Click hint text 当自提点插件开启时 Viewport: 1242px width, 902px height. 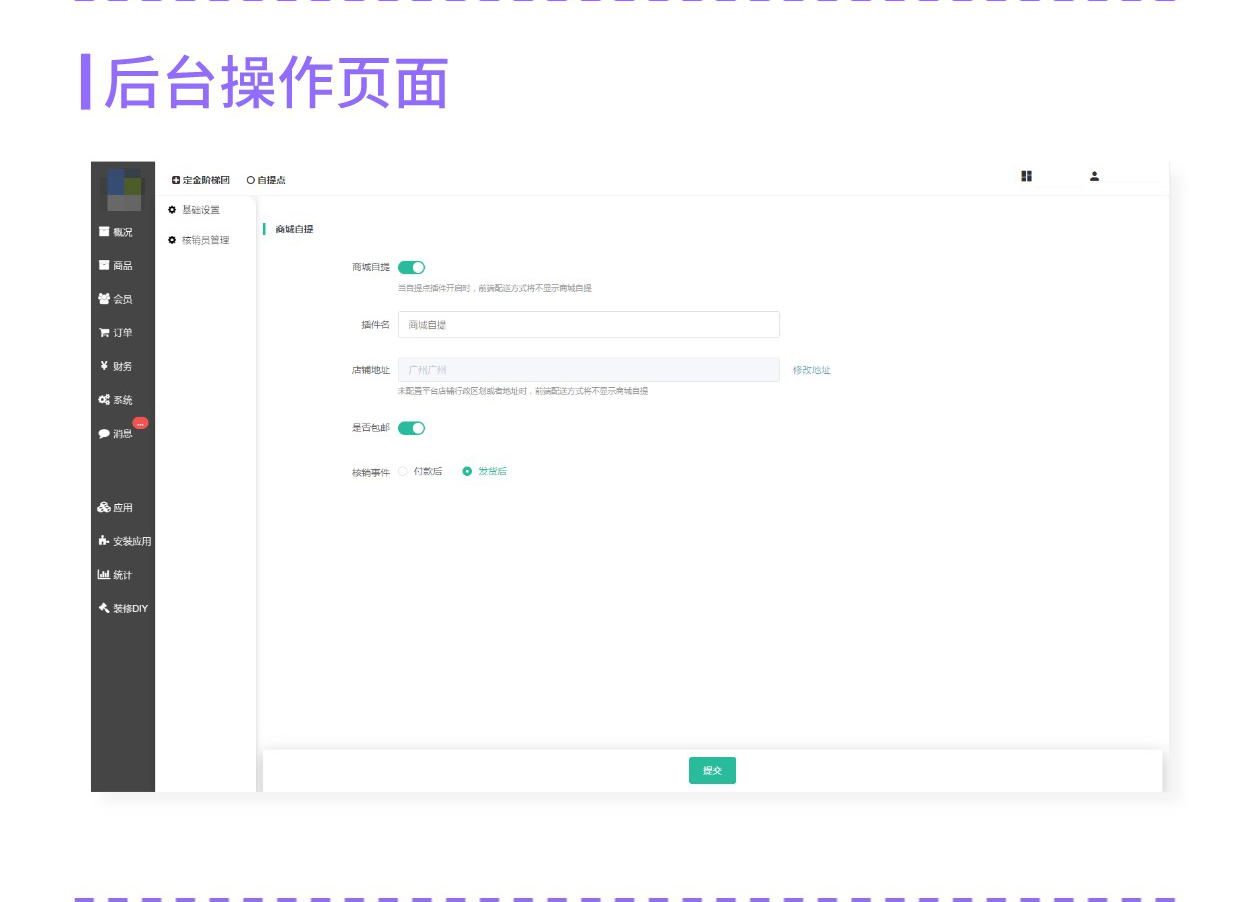495,288
